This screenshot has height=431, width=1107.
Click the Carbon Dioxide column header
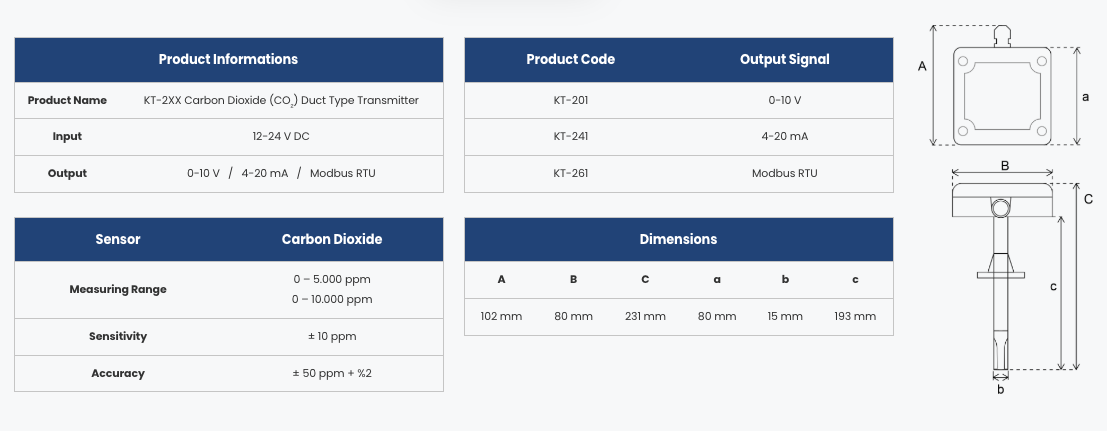[x=332, y=240]
